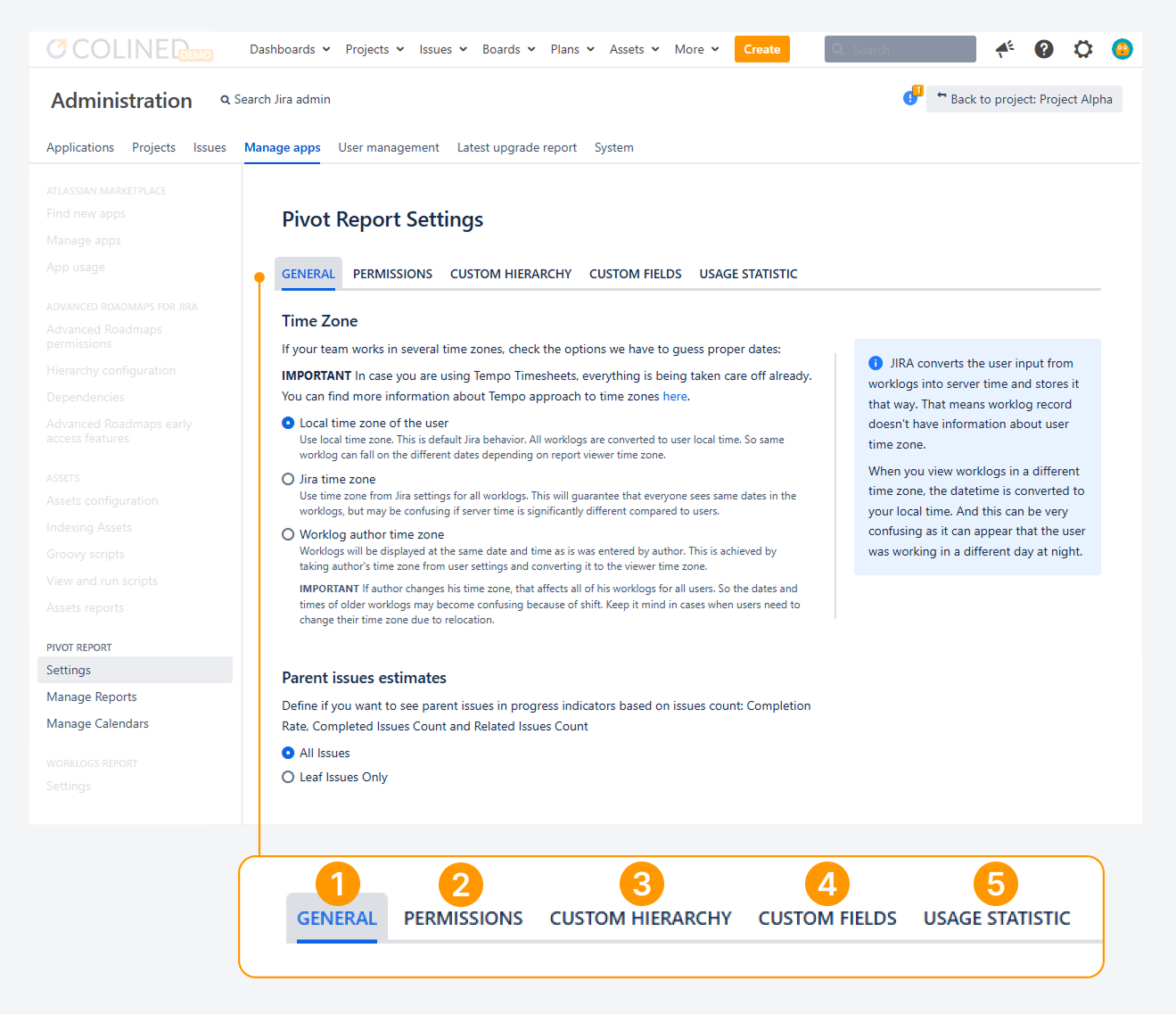Open the megaphone feedback icon

[x=1005, y=49]
